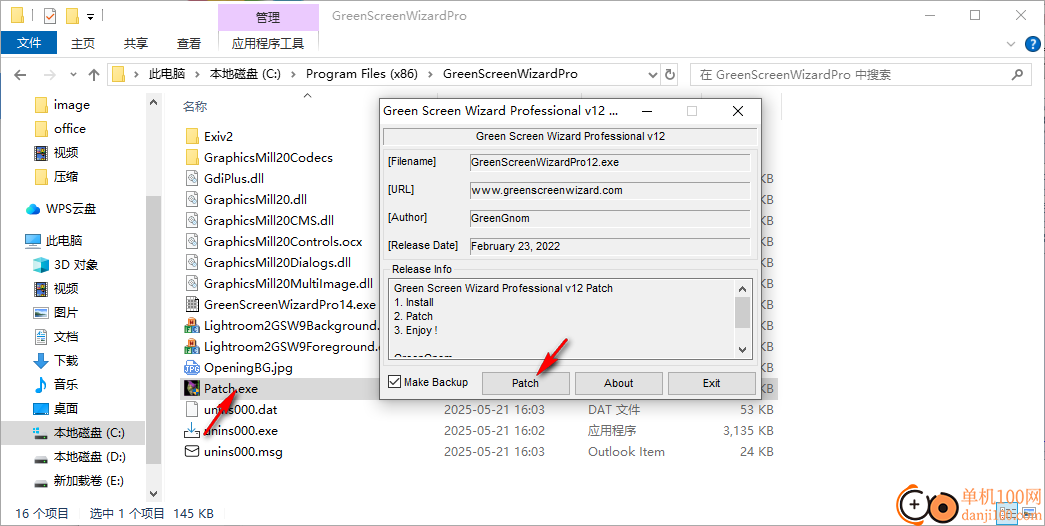Viewport: 1045px width, 526px height.
Task: Open the office folder in sidebar
Action: 70,129
